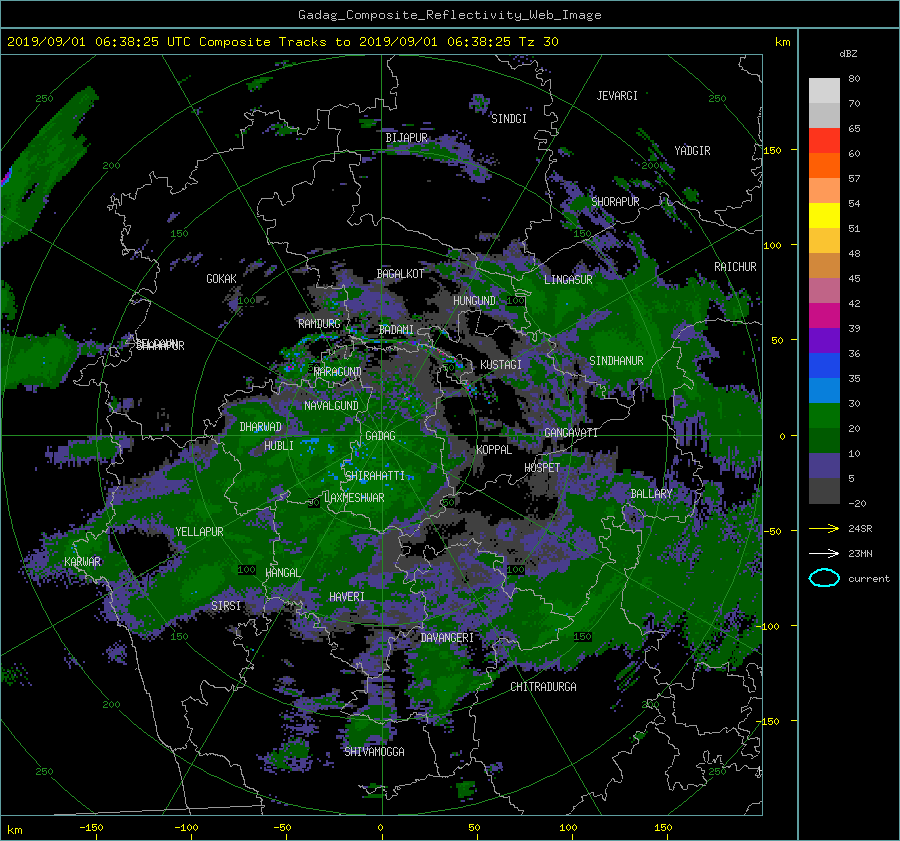900x841 pixels.
Task: Click the SHIVAMOGGA city label
Action: point(374,752)
